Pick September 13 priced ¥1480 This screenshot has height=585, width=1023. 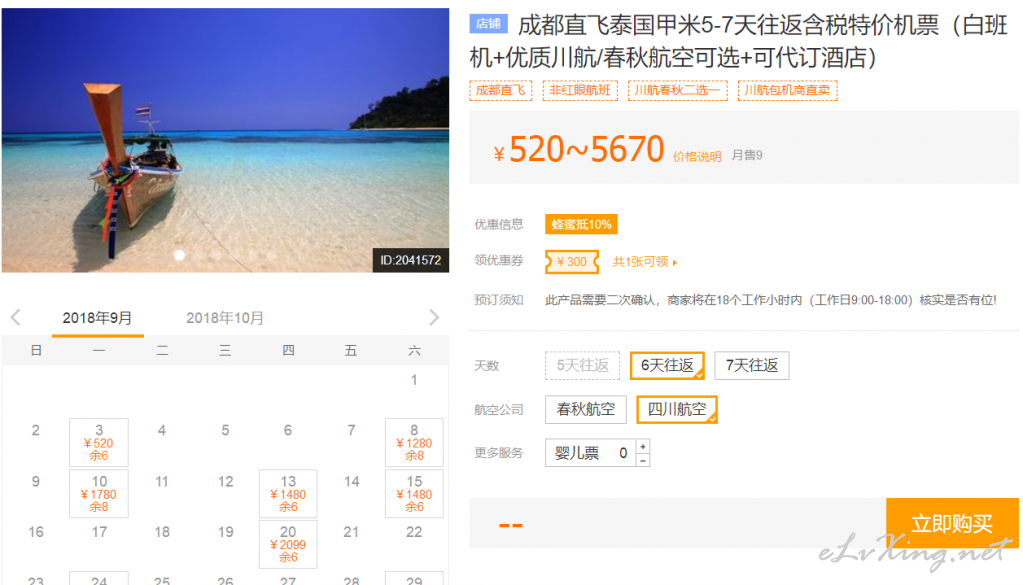click(288, 494)
